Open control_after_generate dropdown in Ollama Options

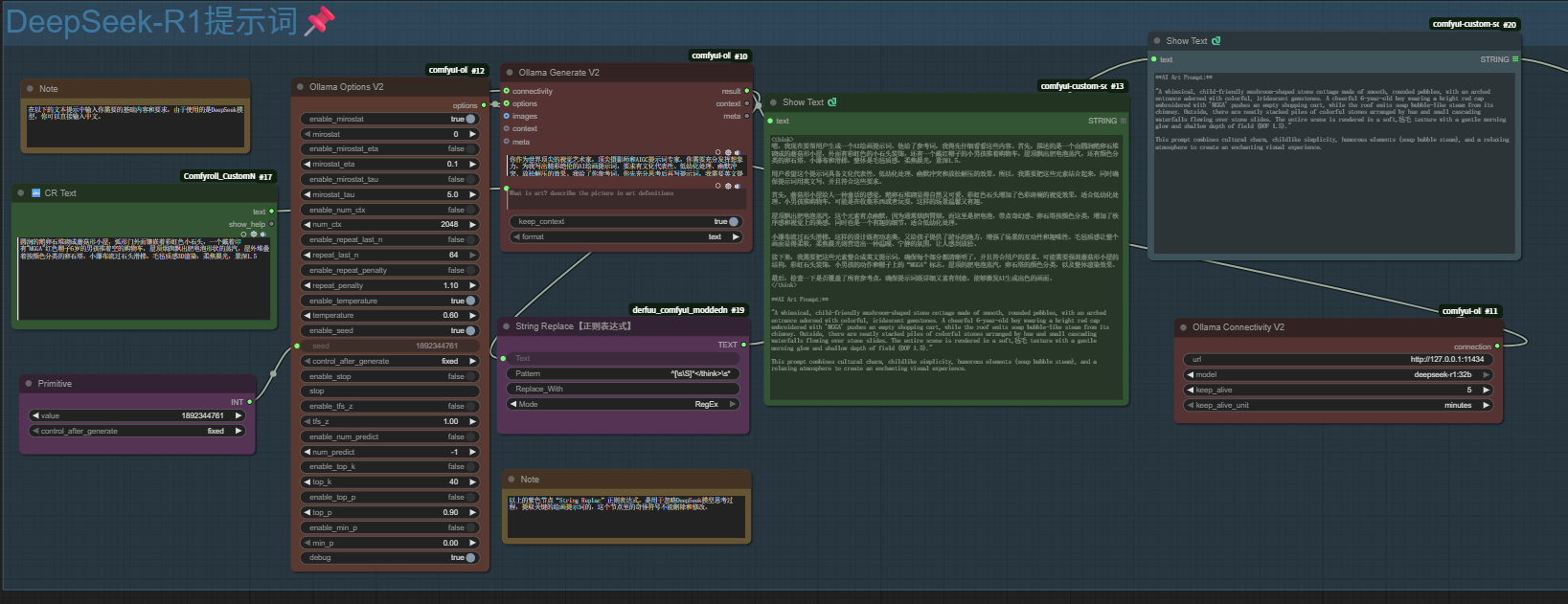click(390, 362)
